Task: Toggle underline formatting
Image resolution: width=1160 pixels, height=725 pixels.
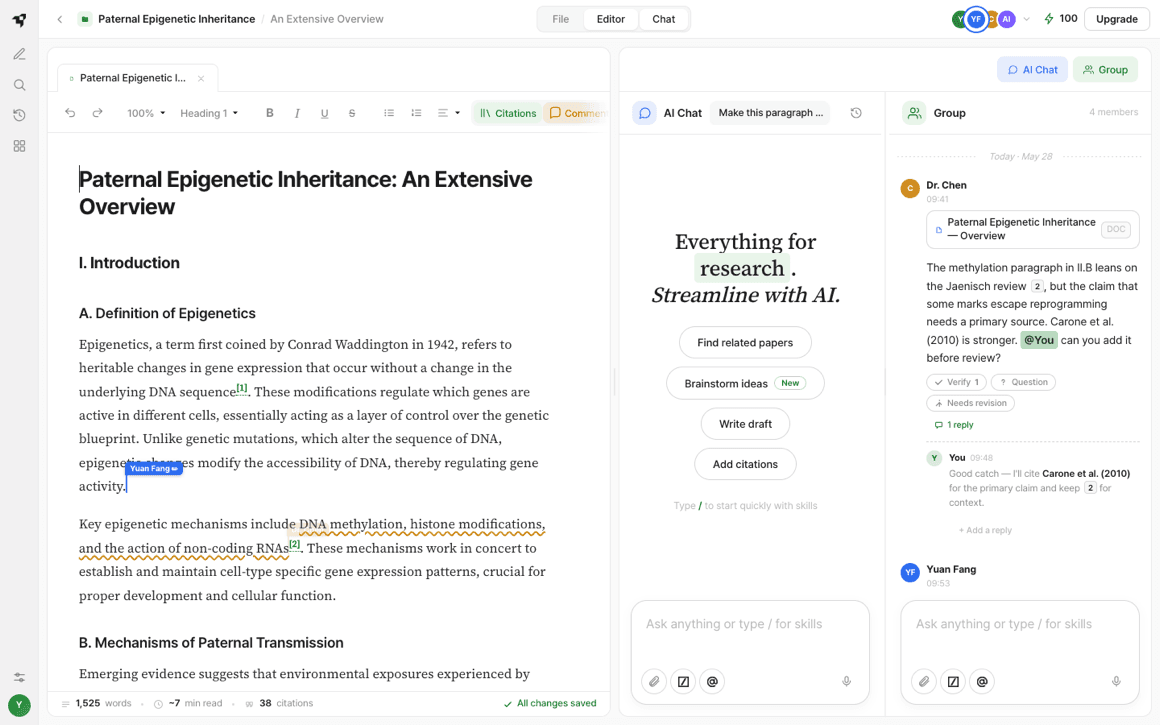Action: pyautogui.click(x=324, y=113)
